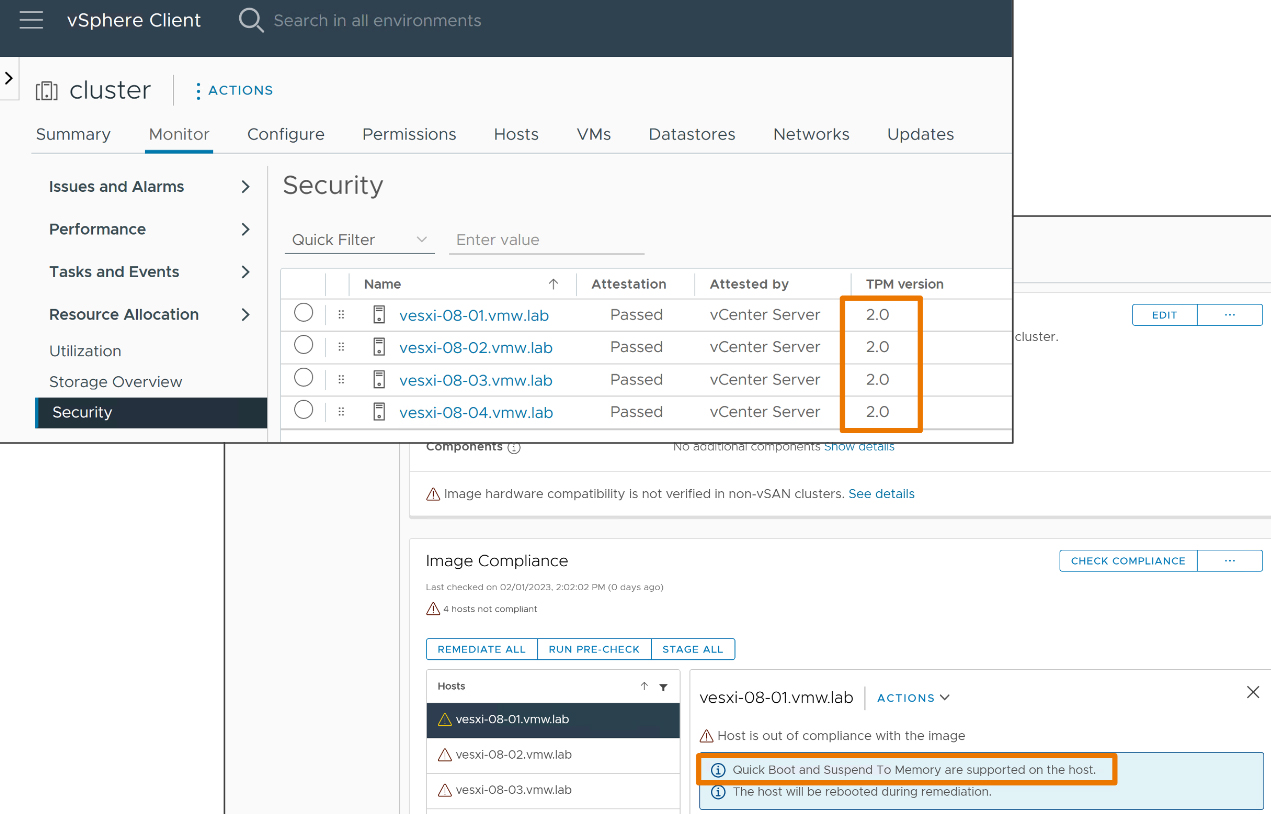Click info icon of reboot during remediation message
Image resolution: width=1271 pixels, height=814 pixels.
pos(718,792)
